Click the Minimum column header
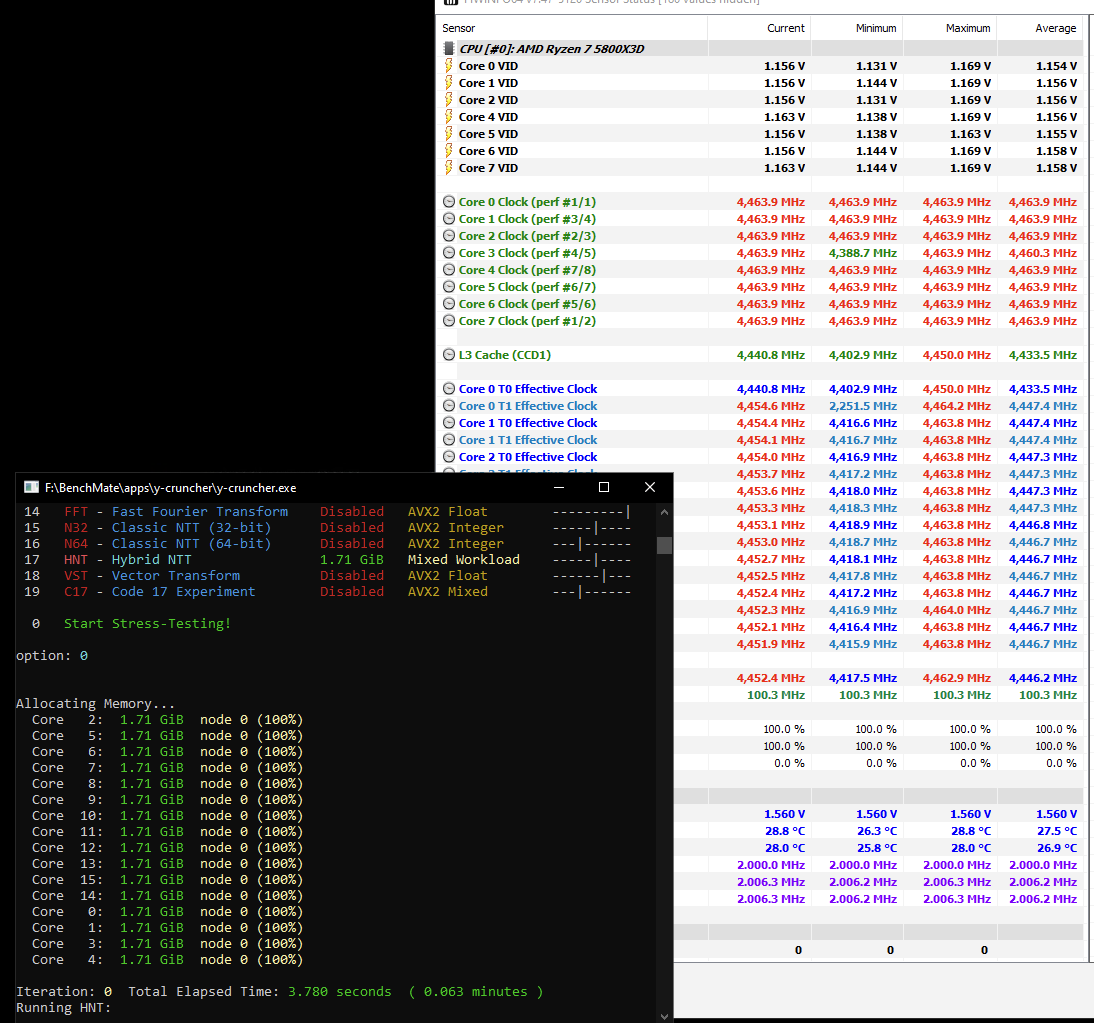Image resolution: width=1094 pixels, height=1023 pixels. [x=876, y=28]
